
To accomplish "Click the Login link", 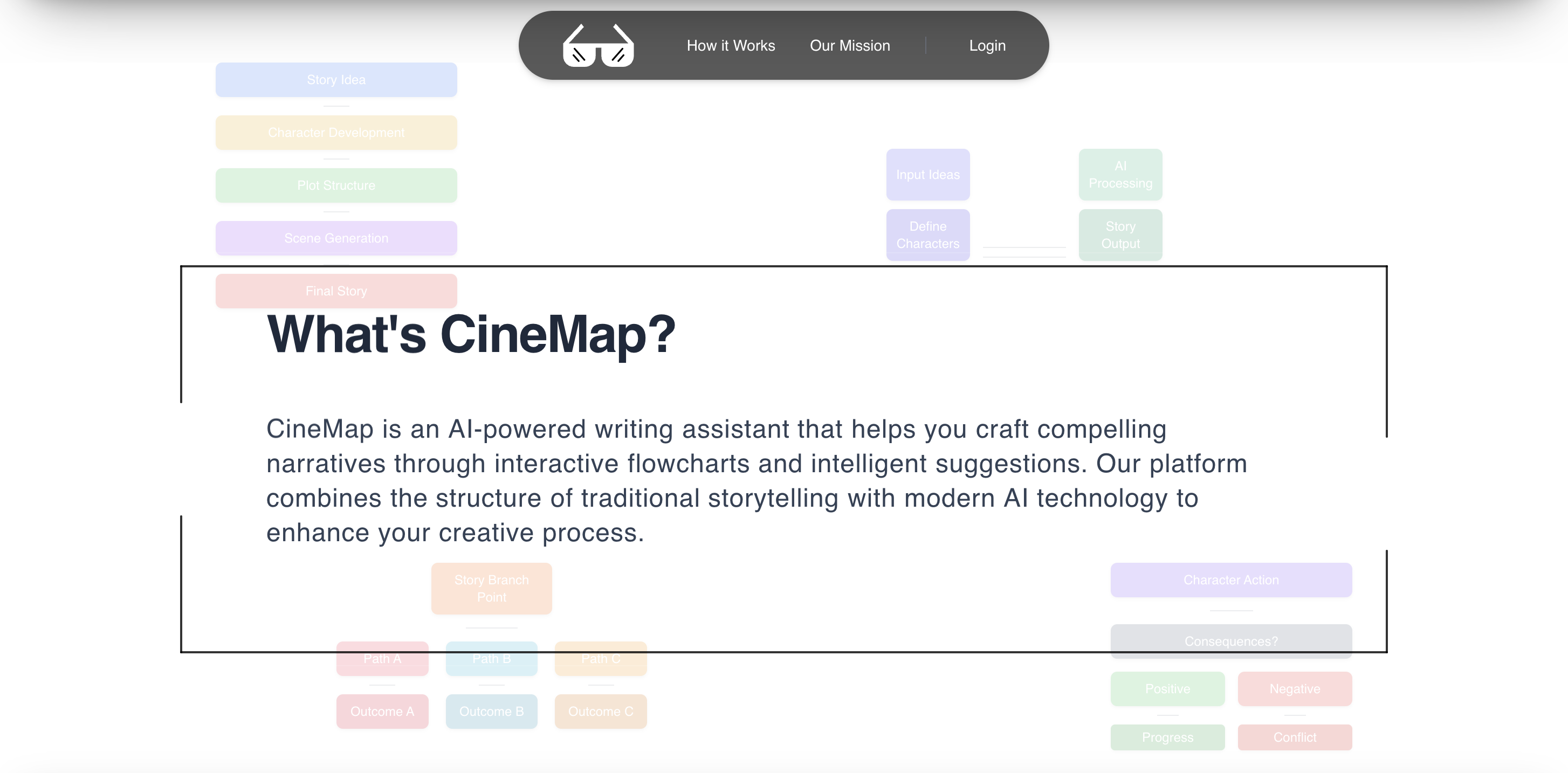I will (987, 46).
